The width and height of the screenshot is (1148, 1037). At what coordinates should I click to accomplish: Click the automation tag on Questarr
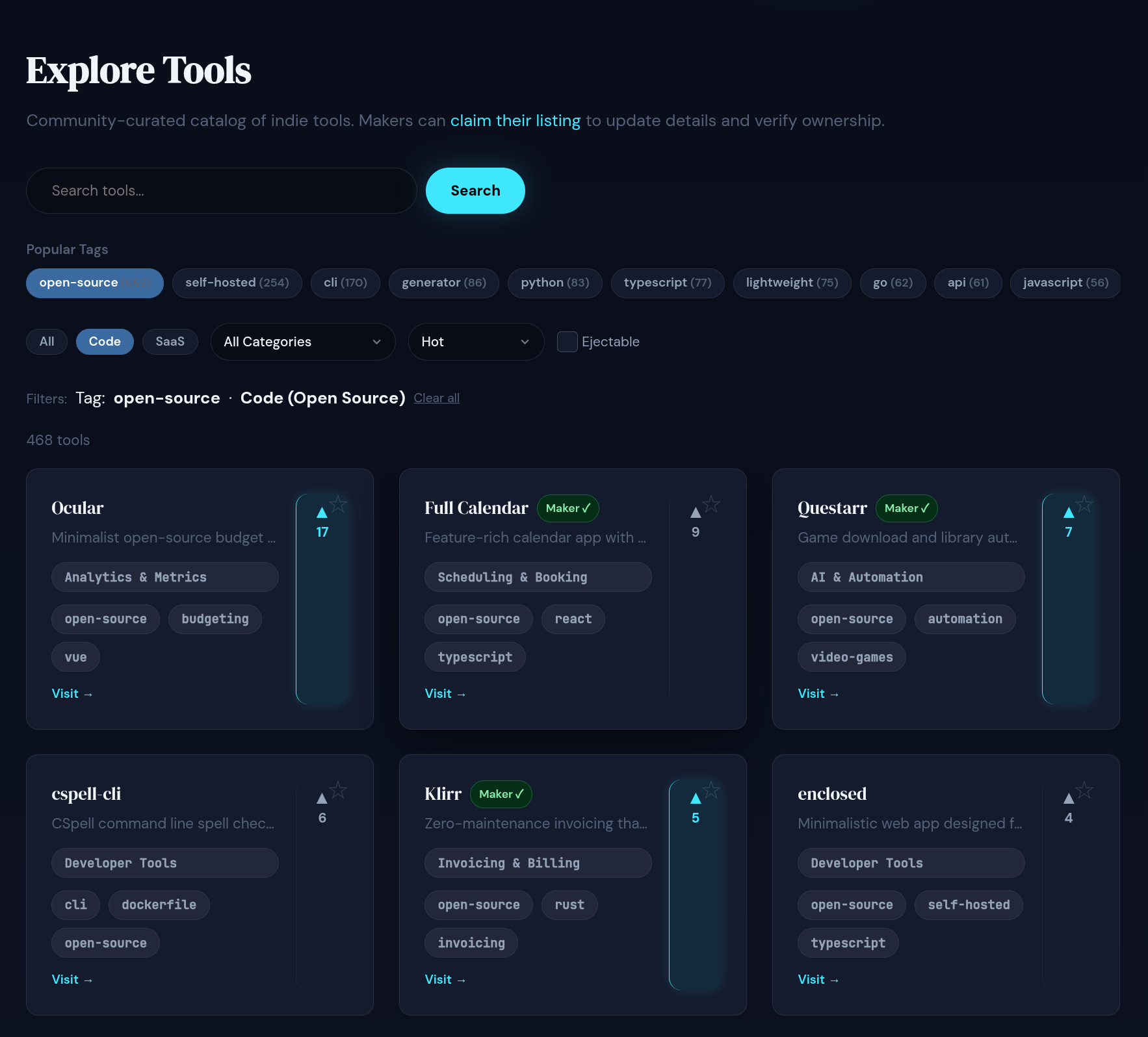tap(965, 619)
